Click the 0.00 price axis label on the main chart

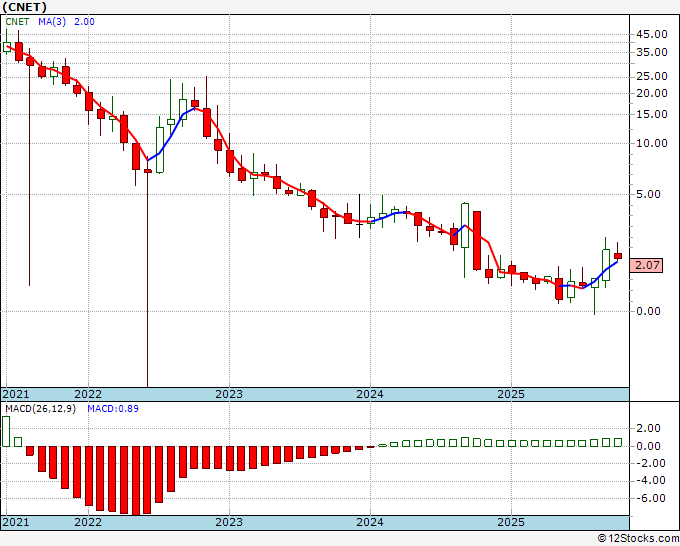pos(648,311)
